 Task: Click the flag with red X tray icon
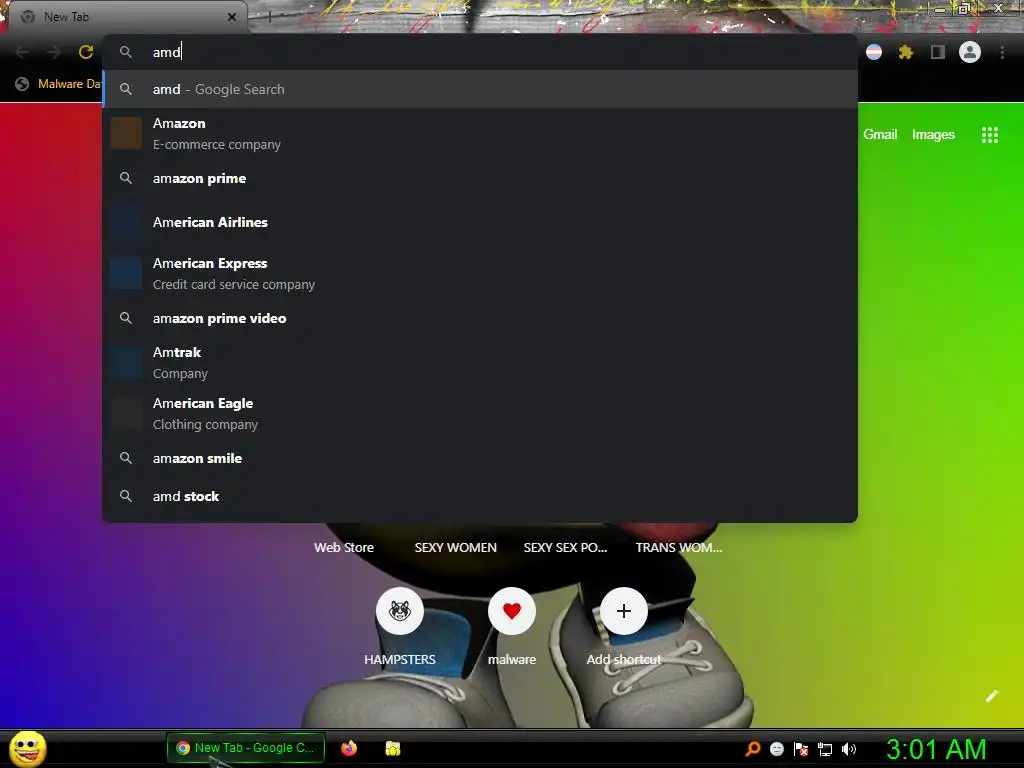pyautogui.click(x=801, y=749)
